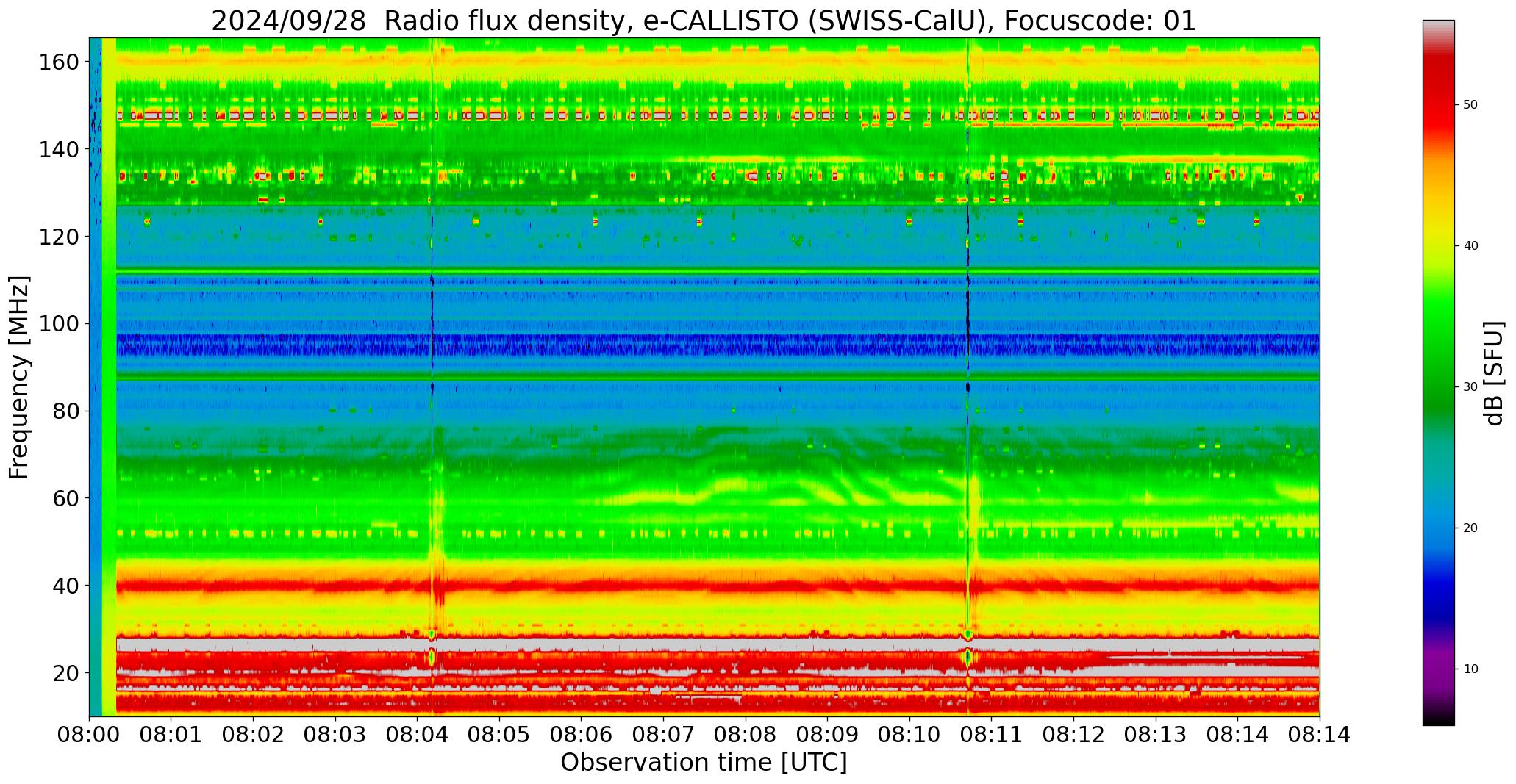Click the 08:09 time tick label
The image size is (1516, 784).
coord(828,736)
